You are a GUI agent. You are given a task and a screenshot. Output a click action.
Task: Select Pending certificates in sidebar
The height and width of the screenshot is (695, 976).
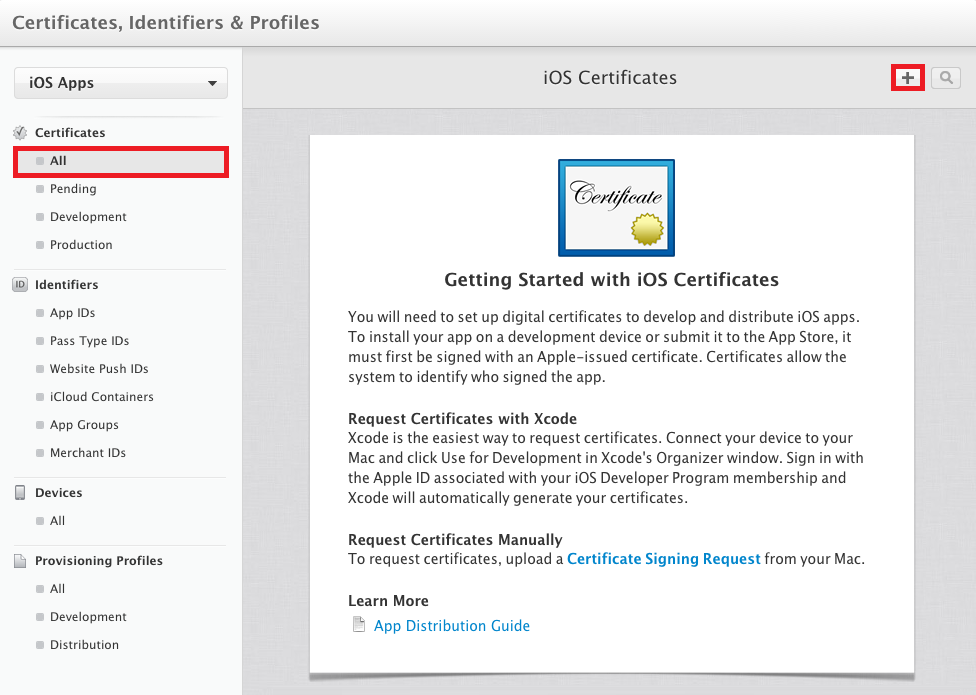73,189
